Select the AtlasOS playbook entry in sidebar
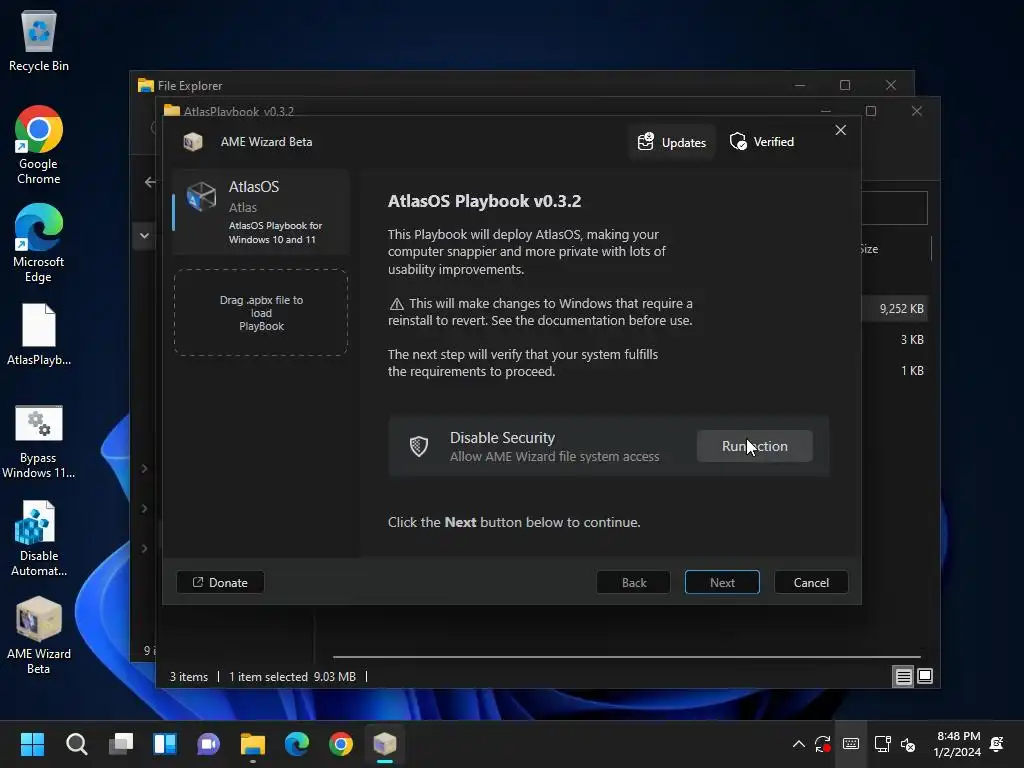Viewport: 1024px width, 768px height. coord(261,212)
